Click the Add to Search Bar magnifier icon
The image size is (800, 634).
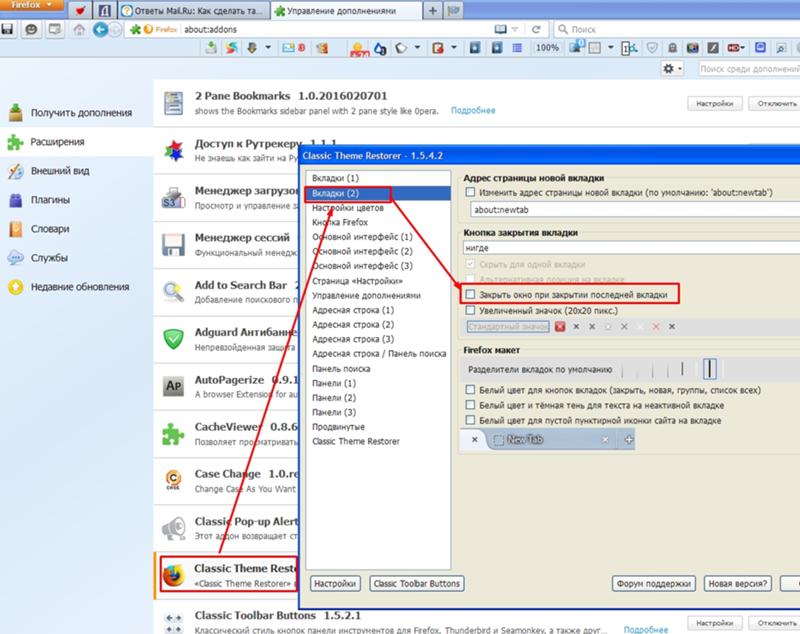pyautogui.click(x=173, y=292)
